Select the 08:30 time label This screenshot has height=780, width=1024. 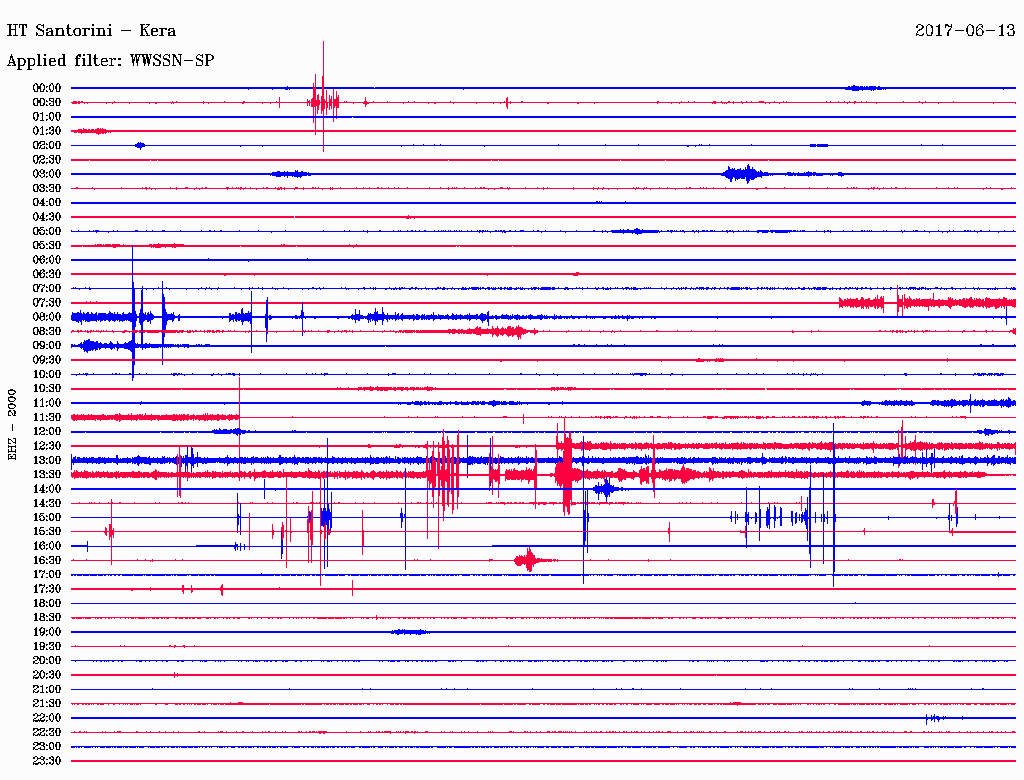click(x=47, y=332)
